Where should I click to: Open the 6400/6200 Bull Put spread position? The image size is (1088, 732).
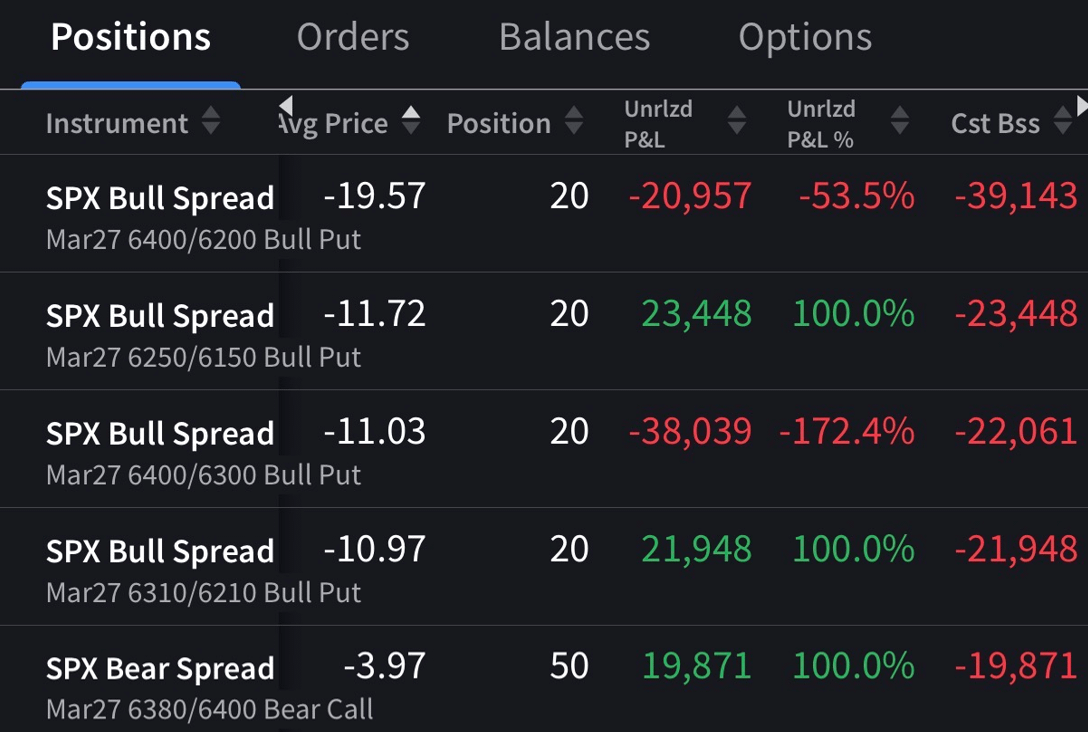click(x=160, y=214)
